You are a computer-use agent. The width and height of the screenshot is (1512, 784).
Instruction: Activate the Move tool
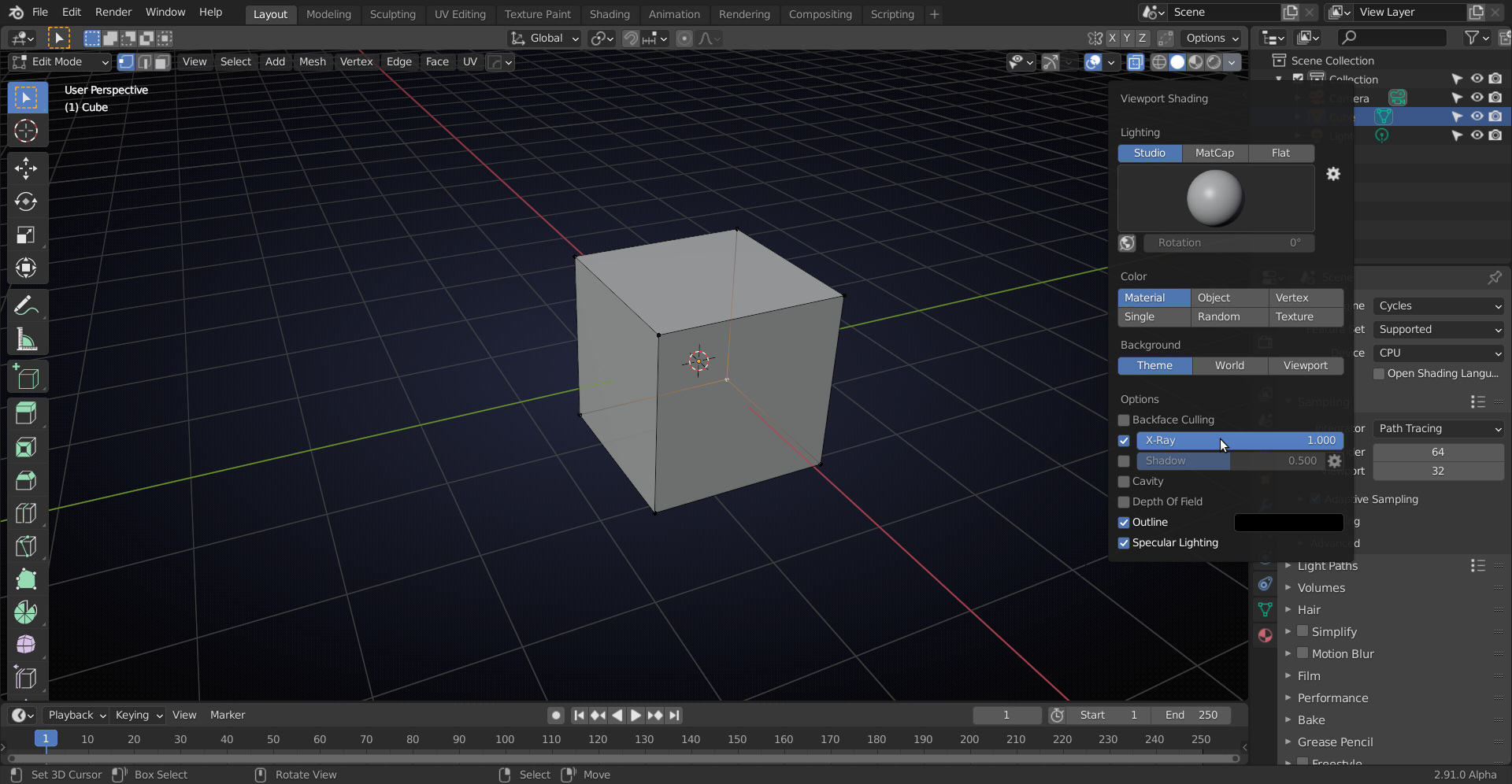coord(26,168)
